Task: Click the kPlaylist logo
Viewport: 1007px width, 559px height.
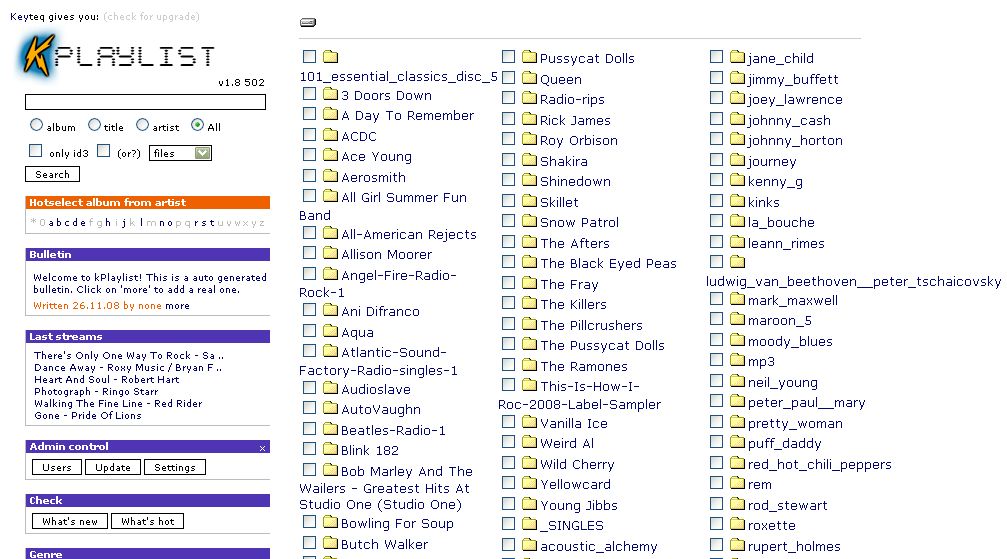Action: 118,55
